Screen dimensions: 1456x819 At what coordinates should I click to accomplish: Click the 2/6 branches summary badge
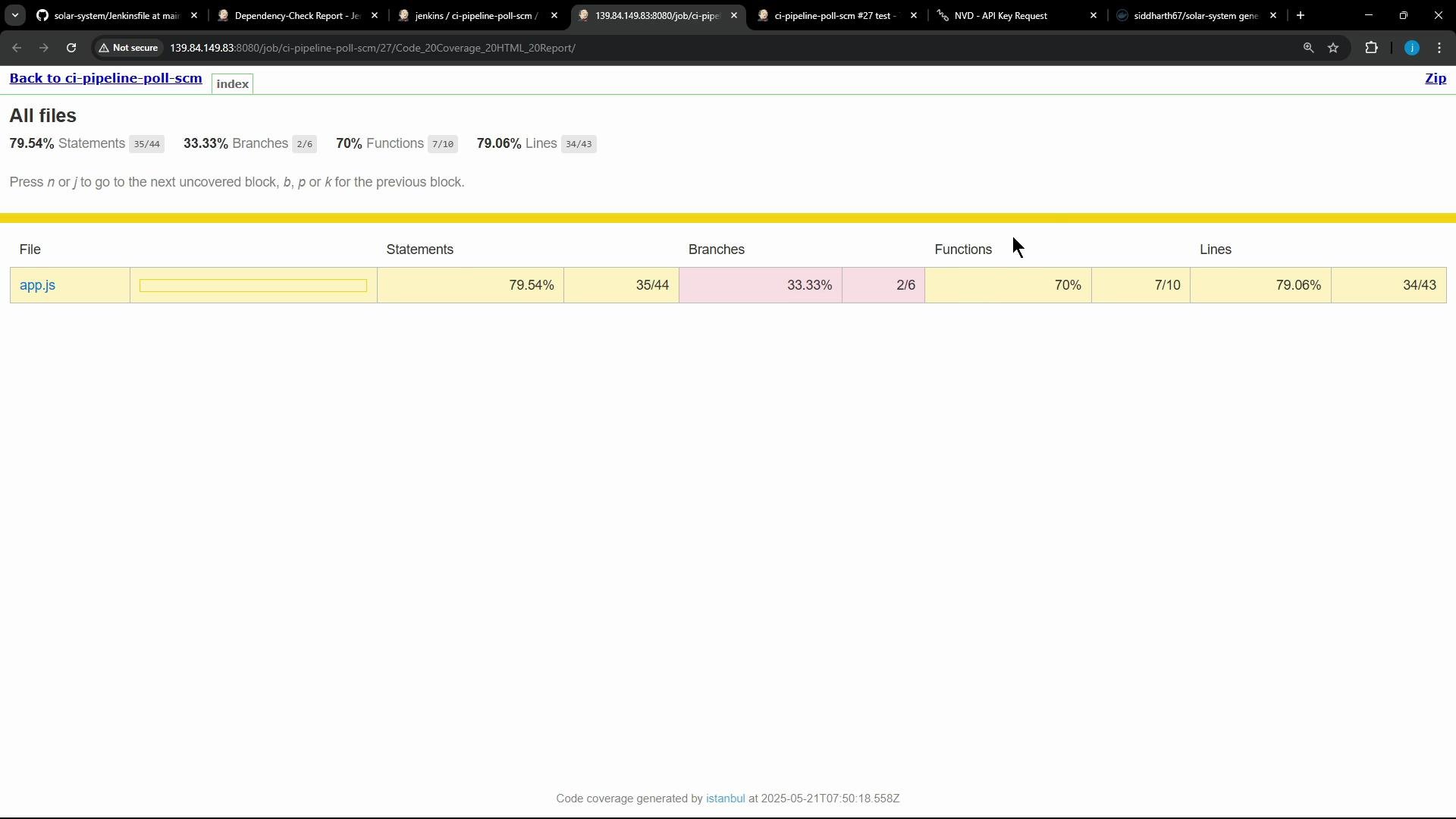304,144
